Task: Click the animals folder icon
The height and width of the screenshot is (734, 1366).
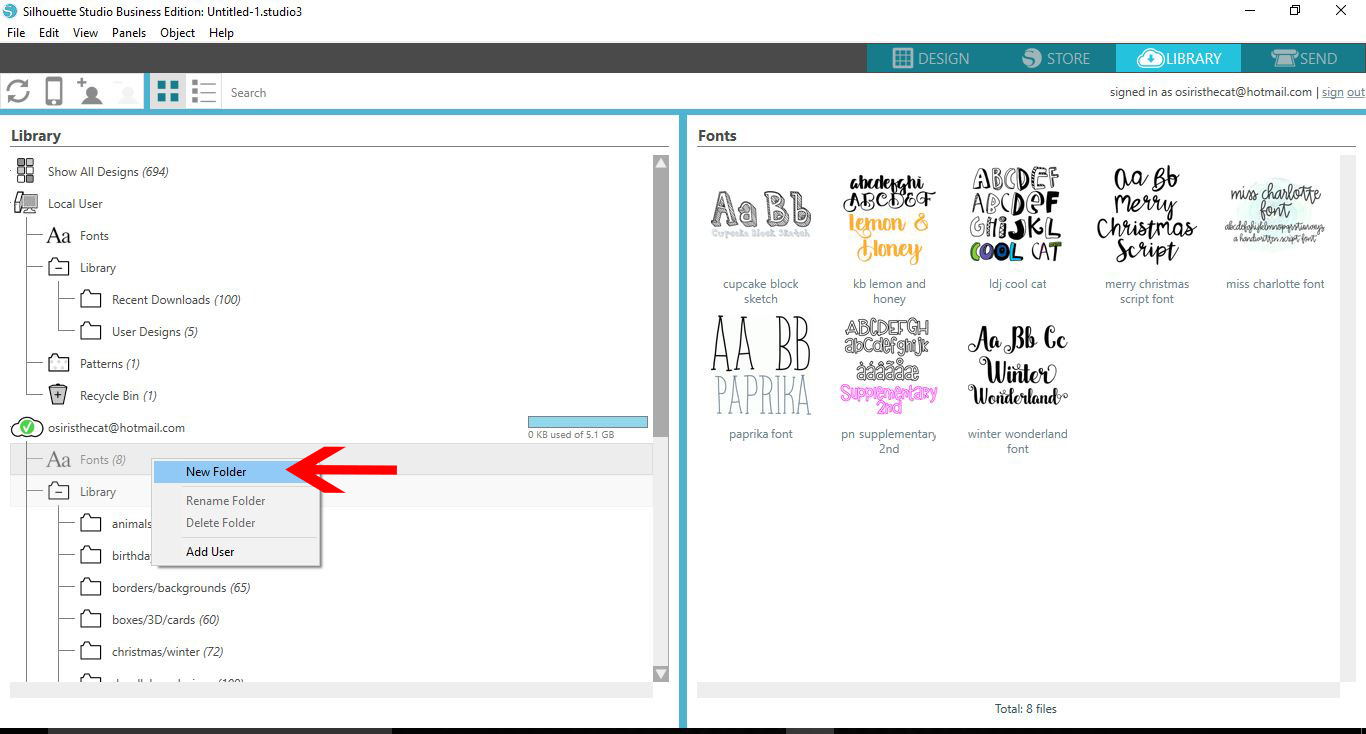Action: click(x=91, y=523)
